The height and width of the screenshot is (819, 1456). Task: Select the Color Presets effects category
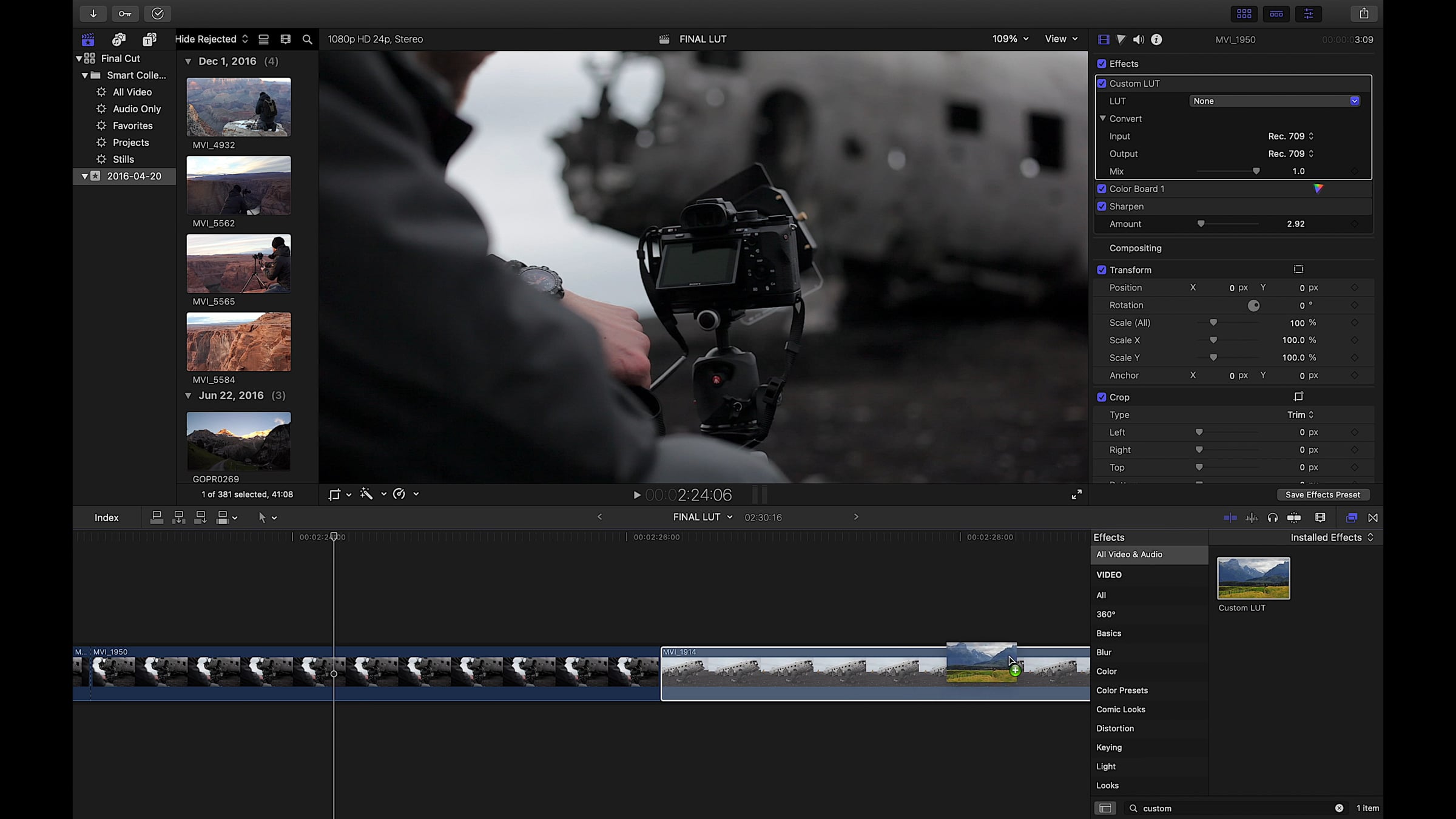pyautogui.click(x=1122, y=690)
